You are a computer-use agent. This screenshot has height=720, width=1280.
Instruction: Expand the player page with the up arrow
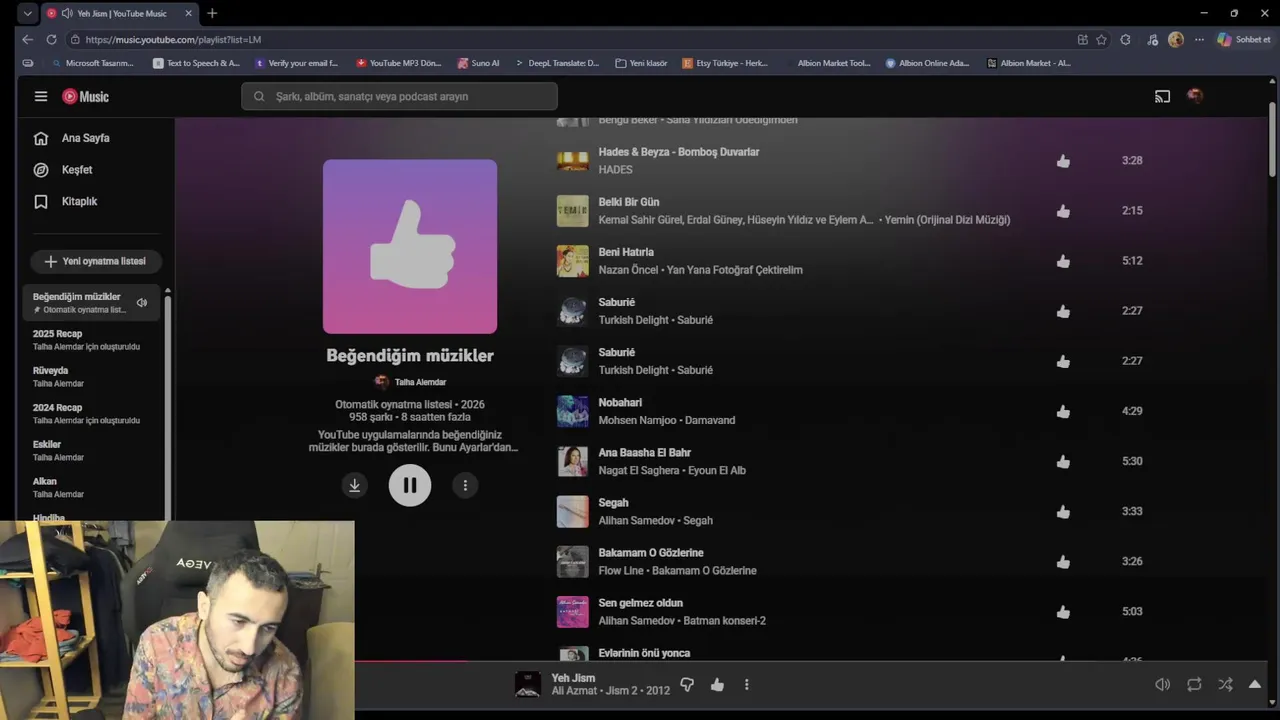[1255, 685]
